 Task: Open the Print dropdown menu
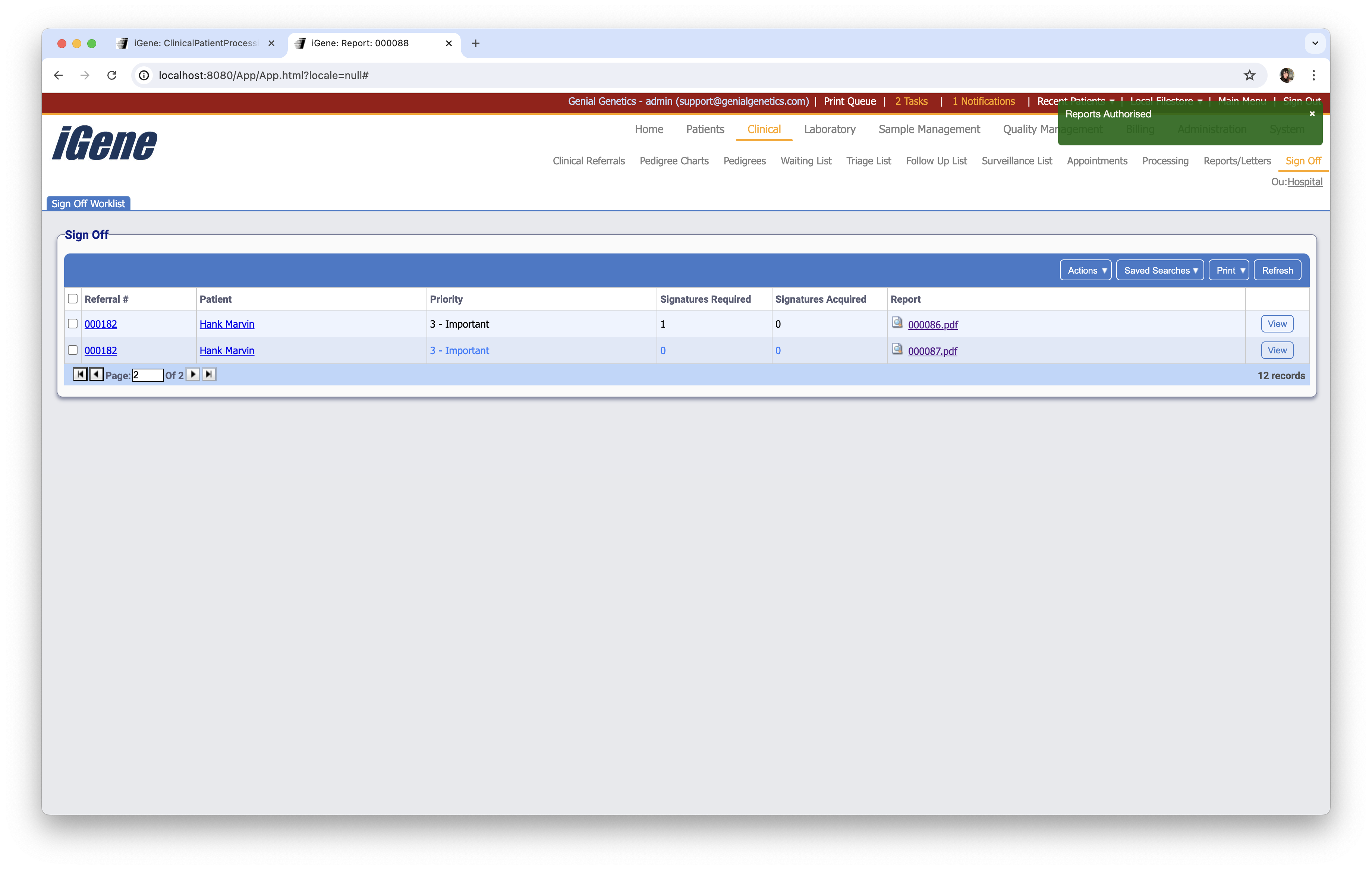(1228, 270)
